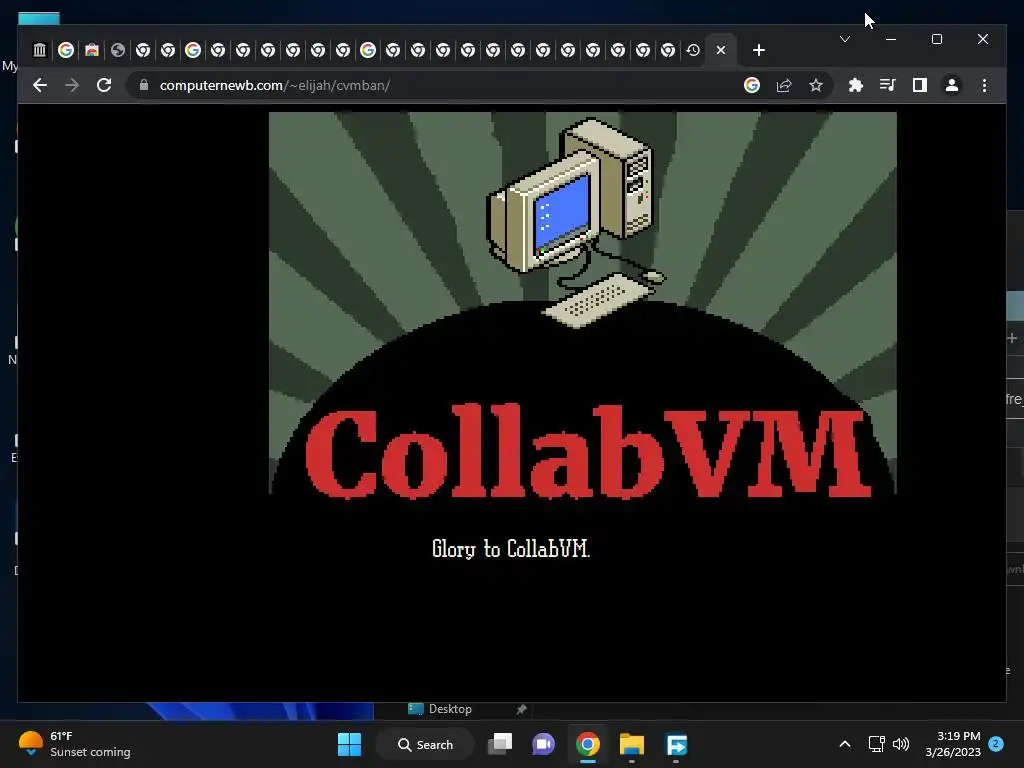
Task: Click the Chrome taskbar icon
Action: [588, 744]
